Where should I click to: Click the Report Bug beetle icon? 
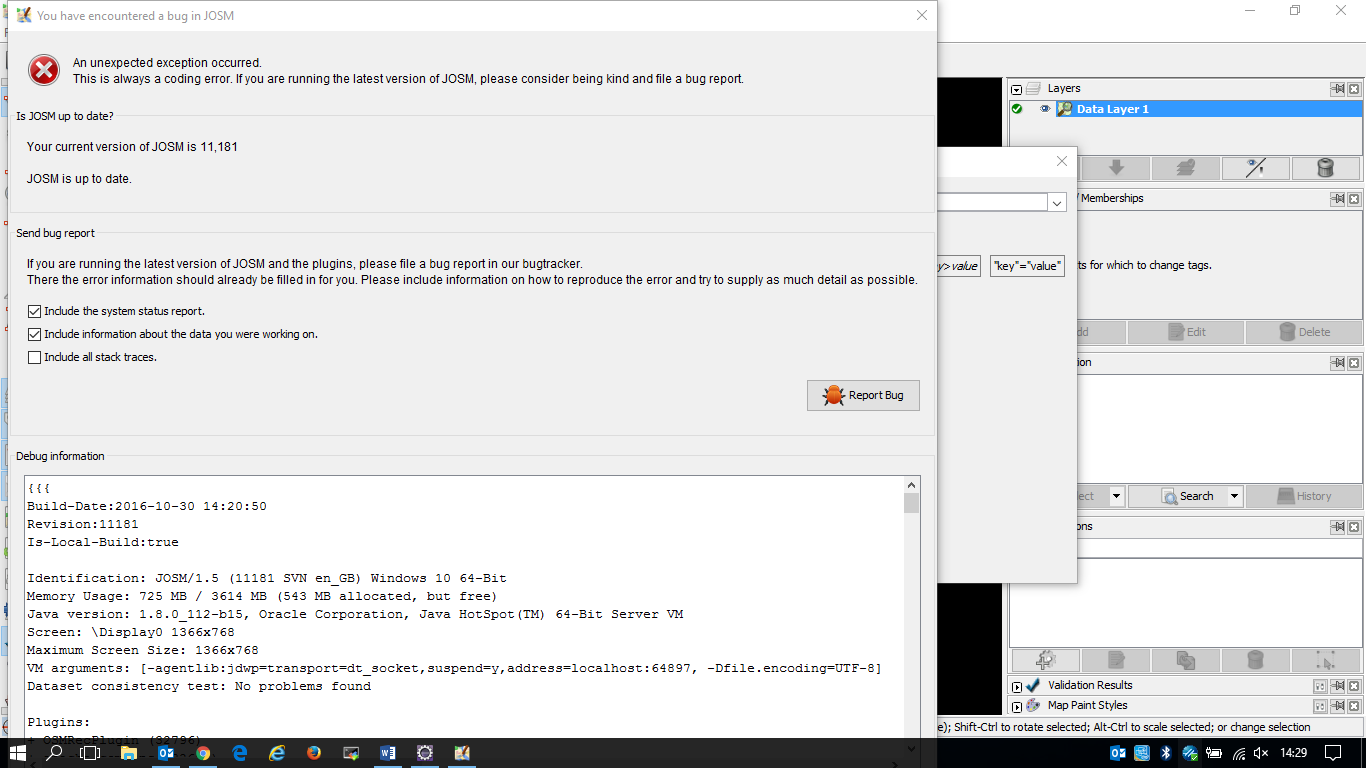pyautogui.click(x=834, y=395)
